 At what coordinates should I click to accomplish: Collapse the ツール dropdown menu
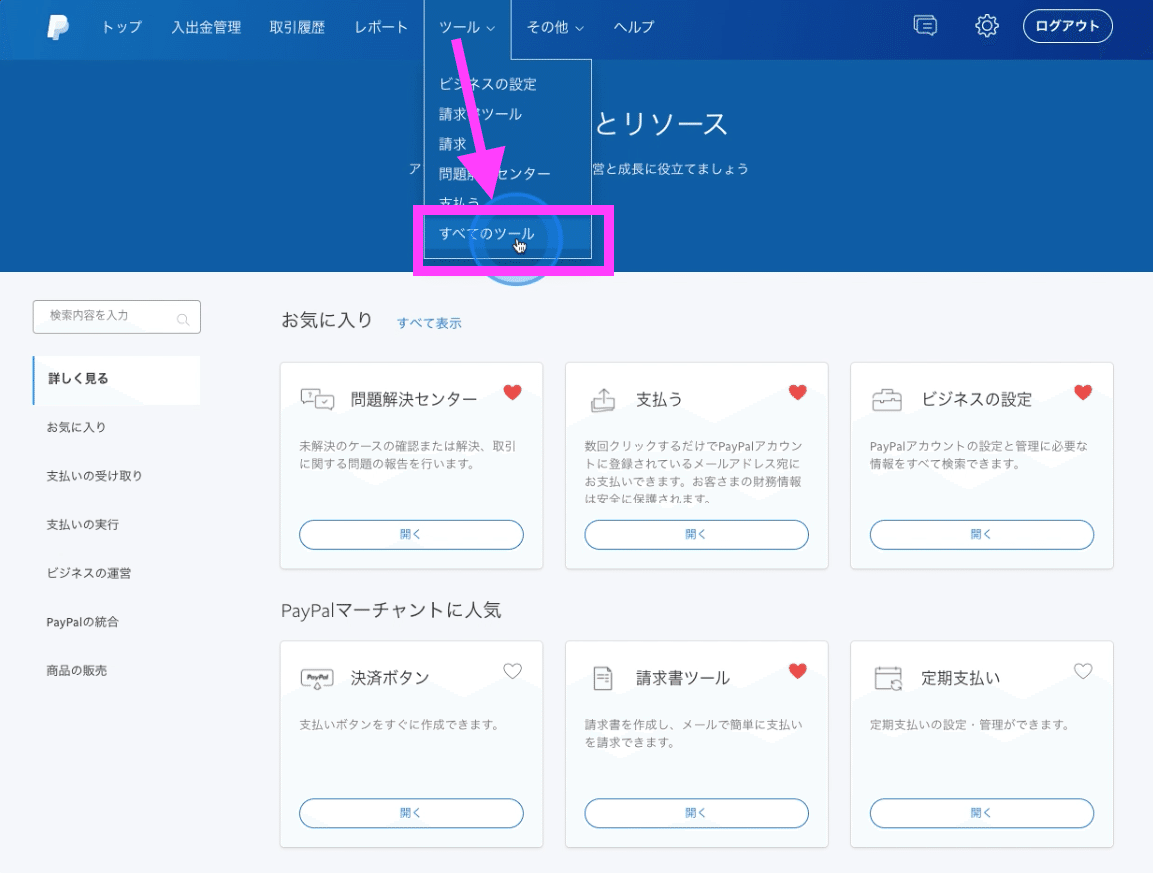[x=467, y=27]
